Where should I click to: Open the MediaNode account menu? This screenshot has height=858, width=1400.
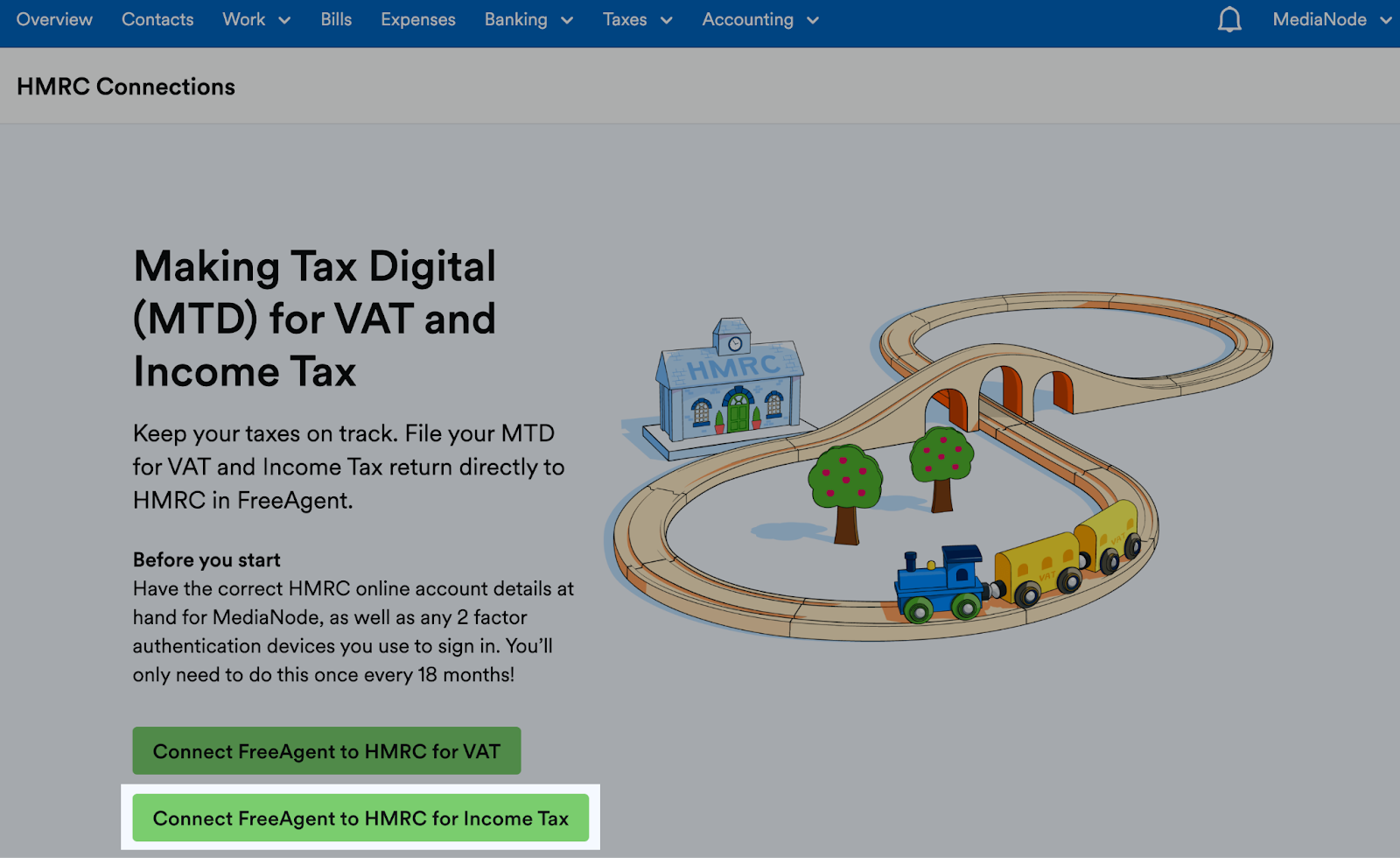[1332, 19]
